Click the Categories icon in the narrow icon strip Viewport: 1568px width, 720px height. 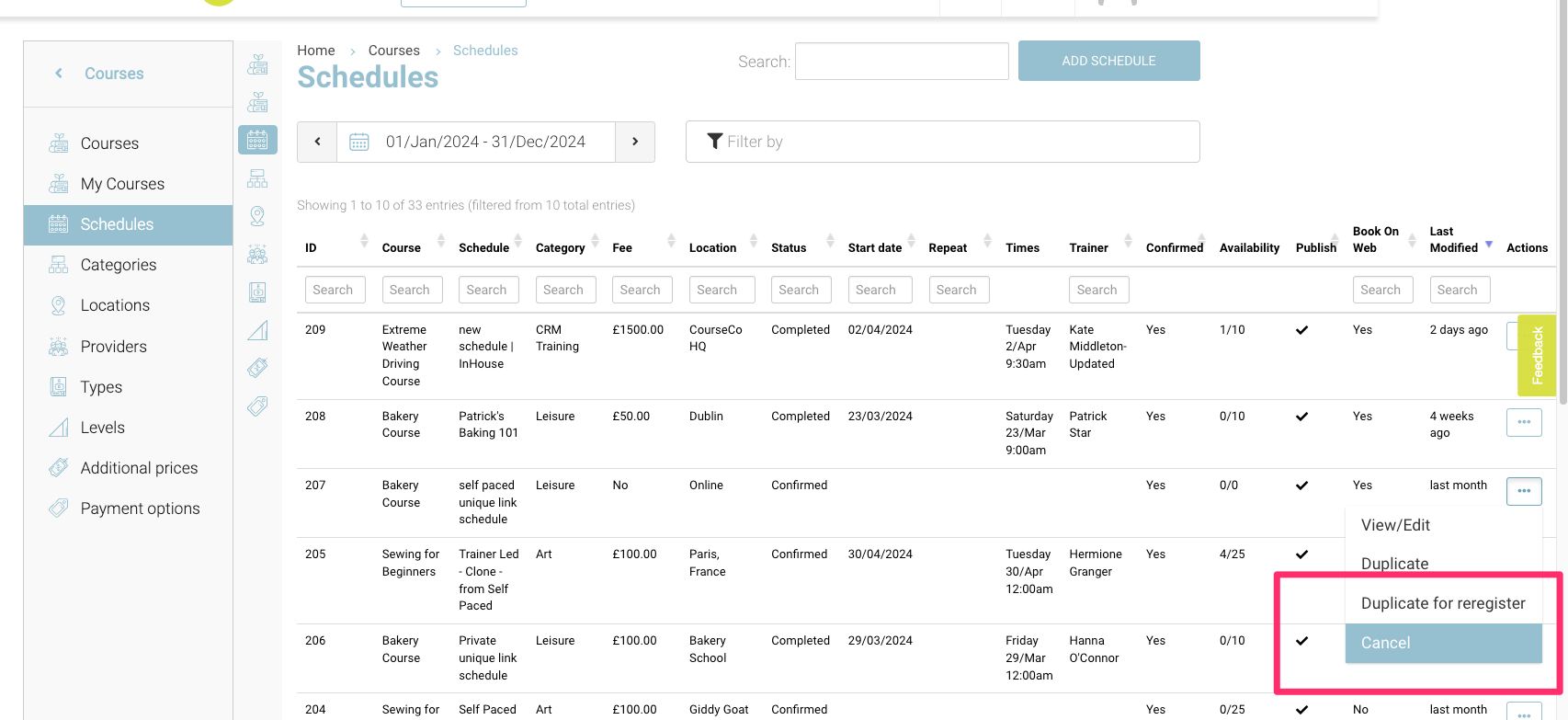pyautogui.click(x=257, y=178)
